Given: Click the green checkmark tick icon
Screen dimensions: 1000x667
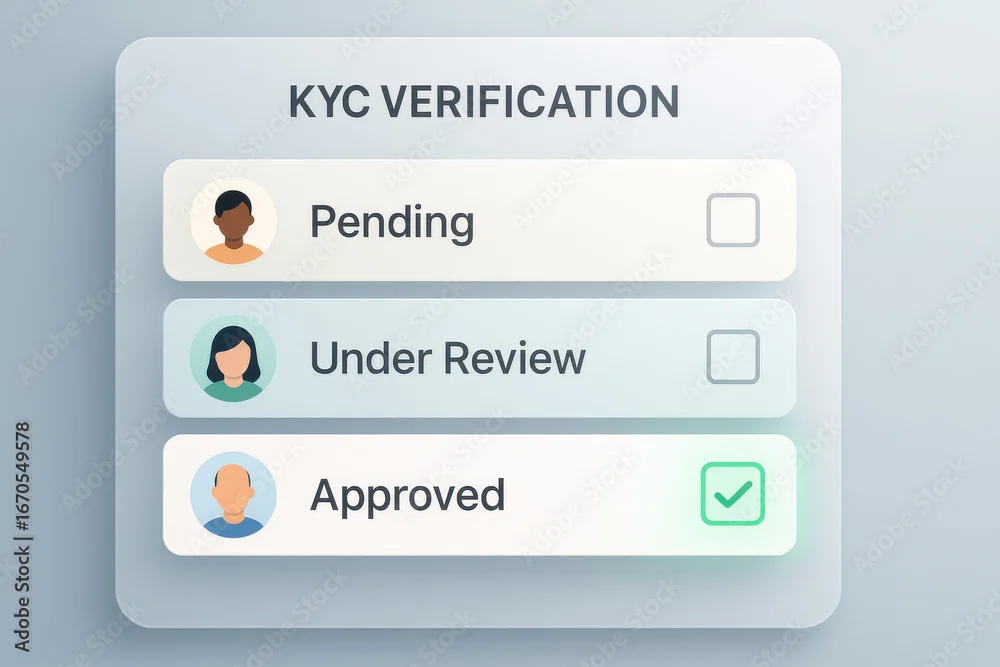Looking at the screenshot, I should 733,494.
